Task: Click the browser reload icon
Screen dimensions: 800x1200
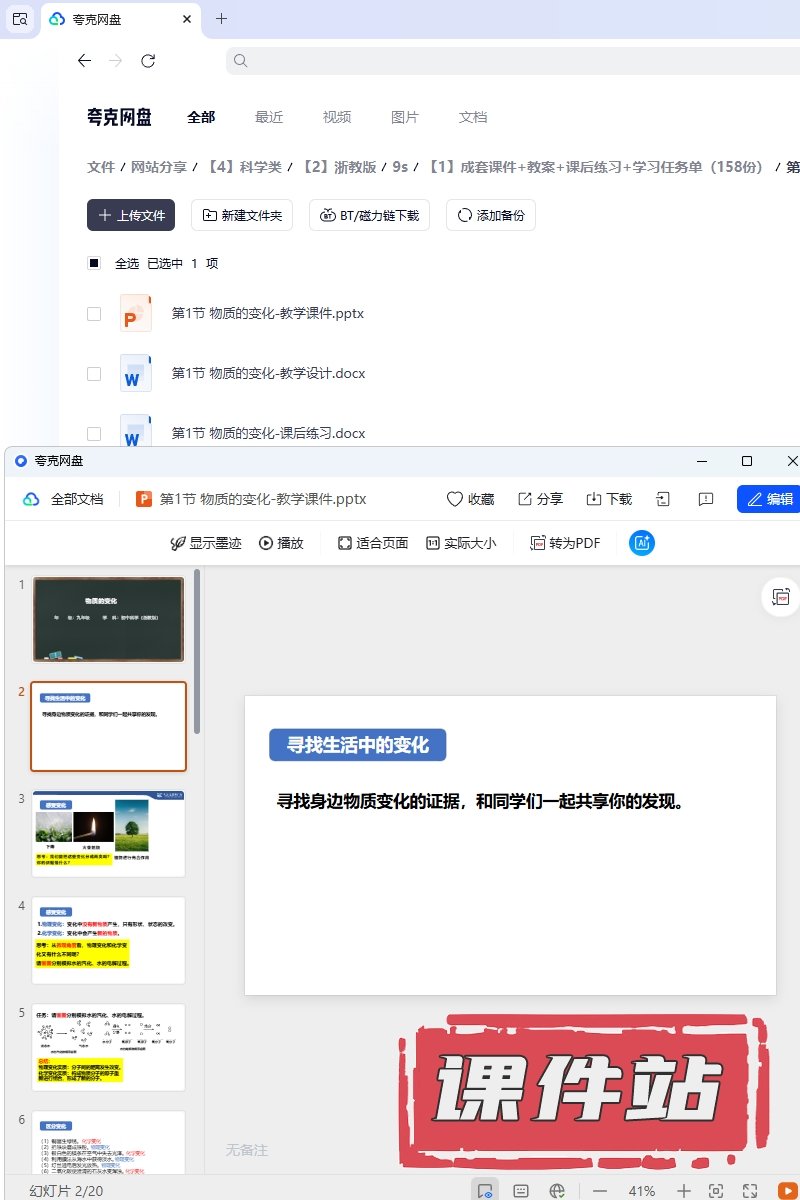Action: point(148,61)
